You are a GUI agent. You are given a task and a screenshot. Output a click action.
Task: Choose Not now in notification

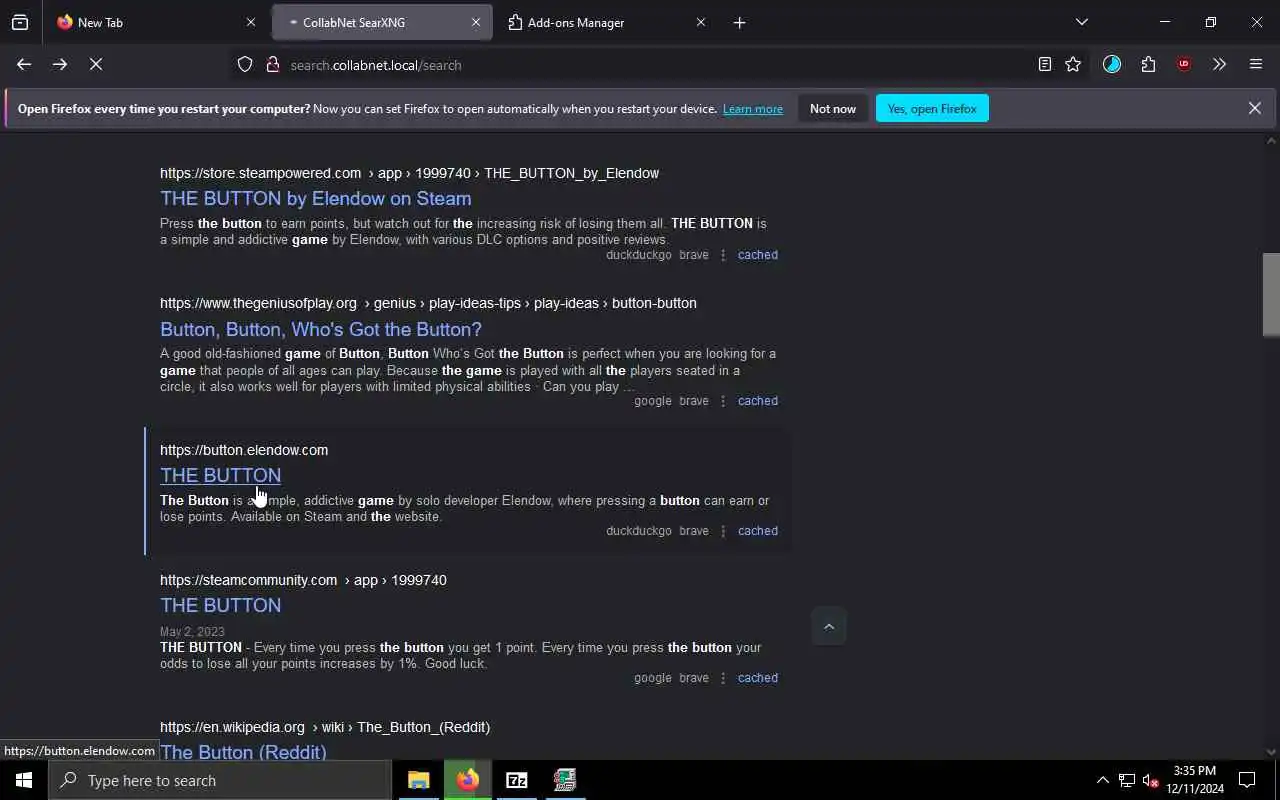coord(833,109)
